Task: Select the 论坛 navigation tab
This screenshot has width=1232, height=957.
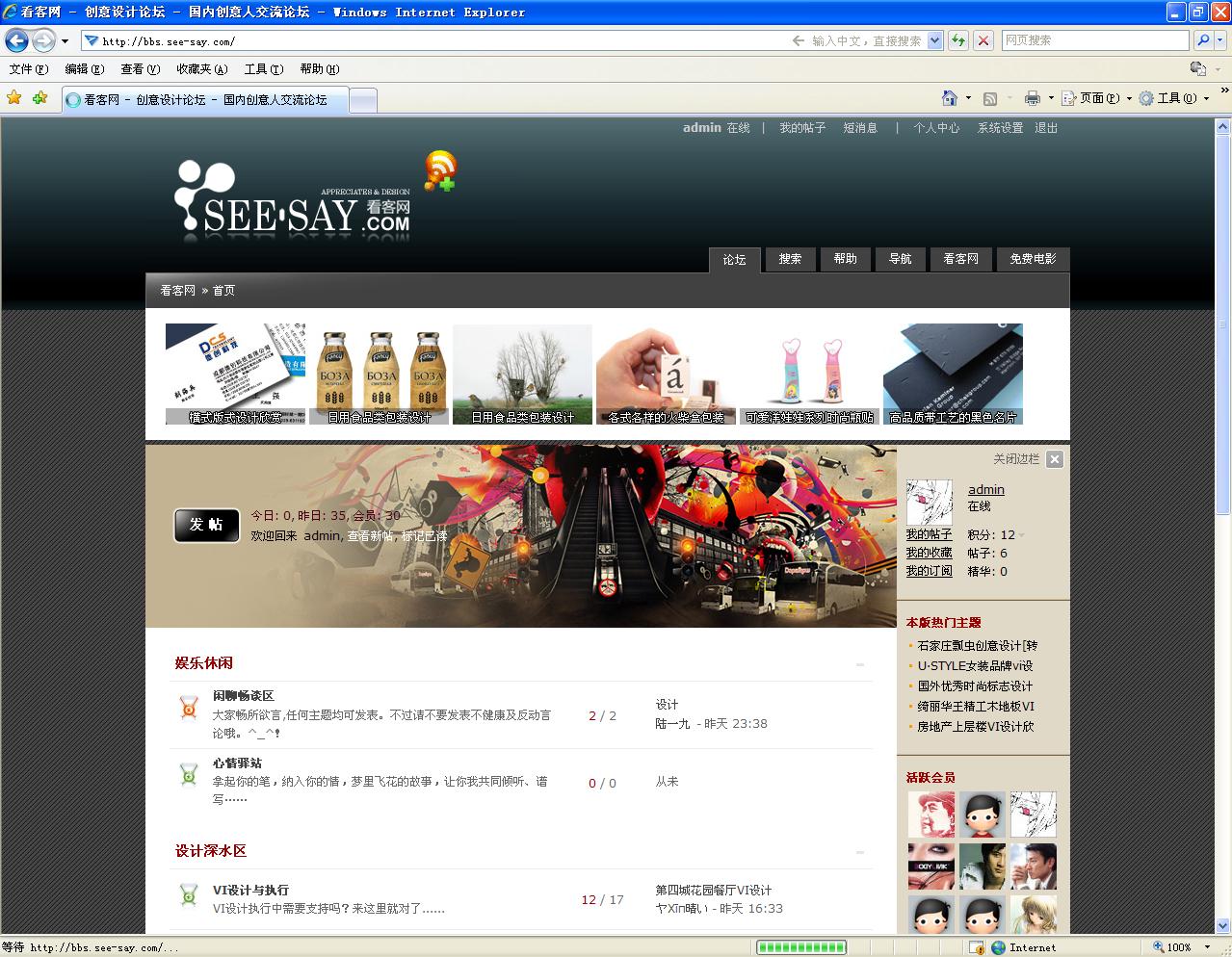Action: pos(735,260)
